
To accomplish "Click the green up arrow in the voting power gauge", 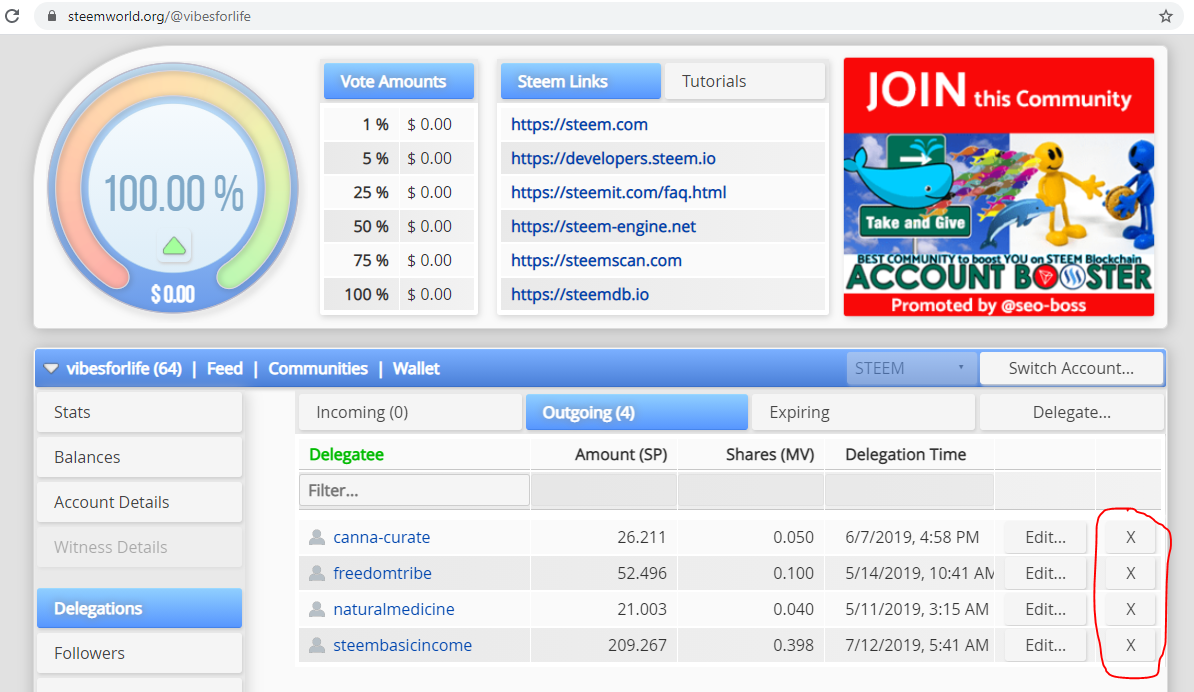I will pos(174,246).
